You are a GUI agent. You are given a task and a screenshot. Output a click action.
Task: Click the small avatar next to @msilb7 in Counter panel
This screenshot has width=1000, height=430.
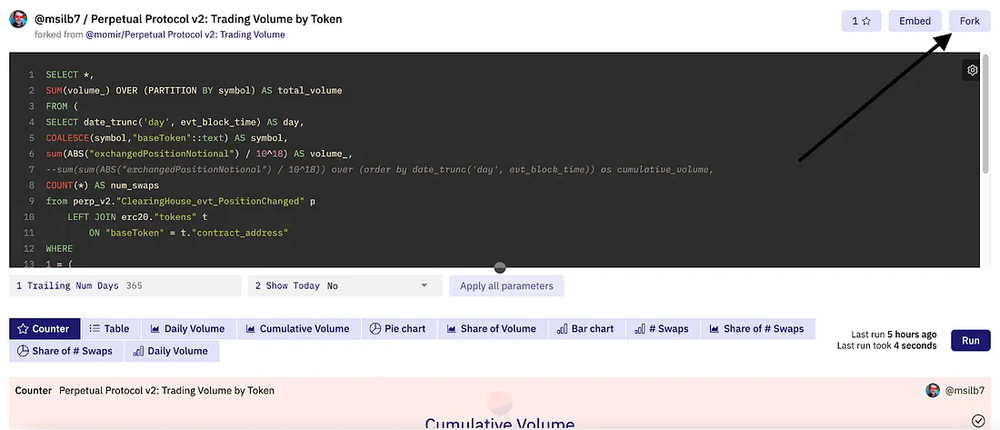point(932,390)
